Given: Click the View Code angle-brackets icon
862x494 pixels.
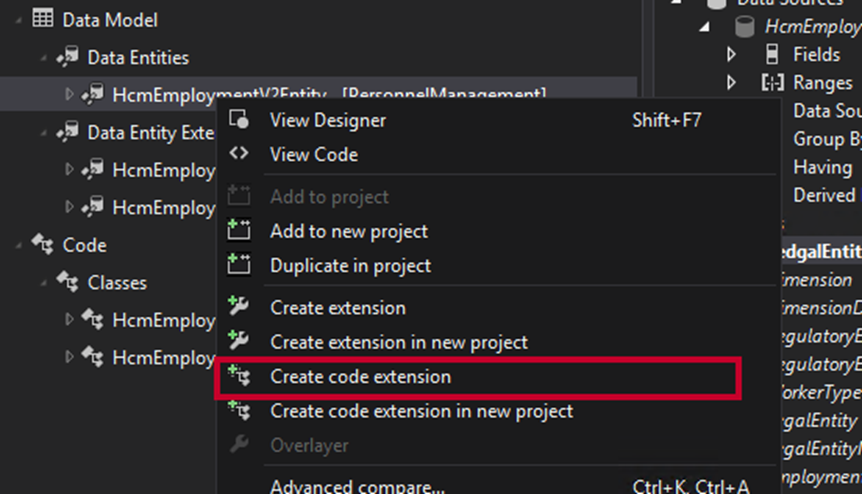Looking at the screenshot, I should click(239, 154).
